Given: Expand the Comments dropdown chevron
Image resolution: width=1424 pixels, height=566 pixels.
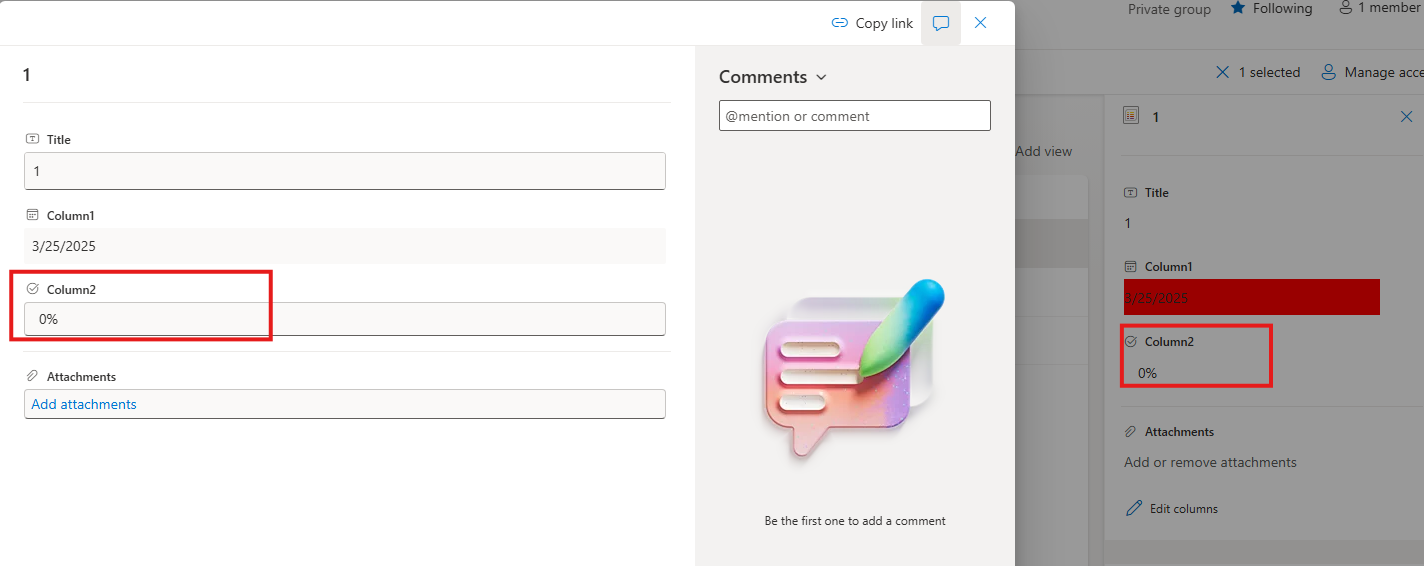Looking at the screenshot, I should [822, 77].
